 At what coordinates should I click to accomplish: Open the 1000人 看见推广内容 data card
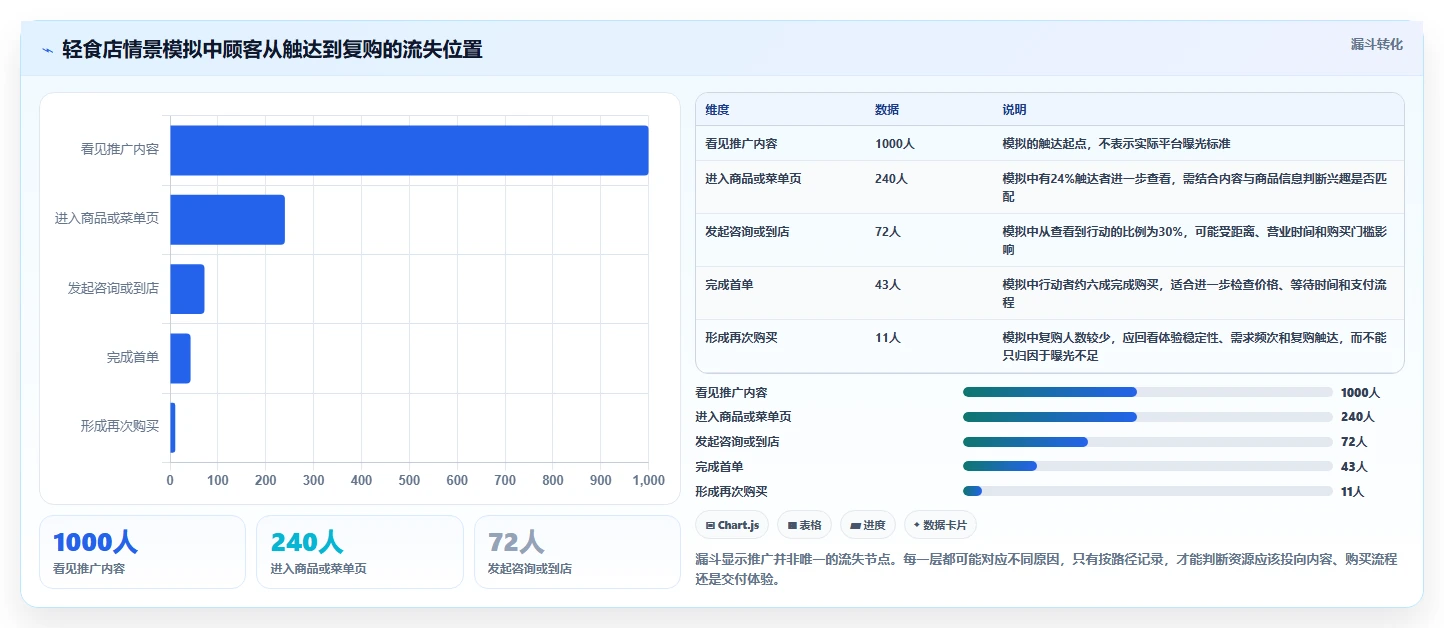[142, 552]
